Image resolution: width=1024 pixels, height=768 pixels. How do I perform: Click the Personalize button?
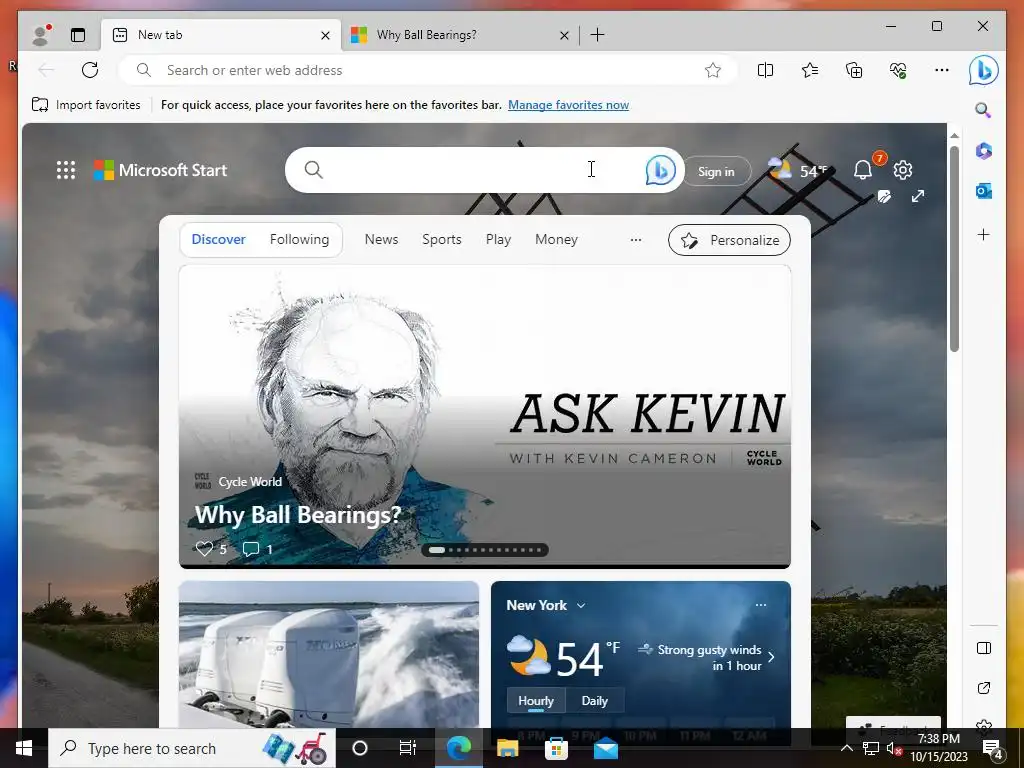click(x=729, y=240)
